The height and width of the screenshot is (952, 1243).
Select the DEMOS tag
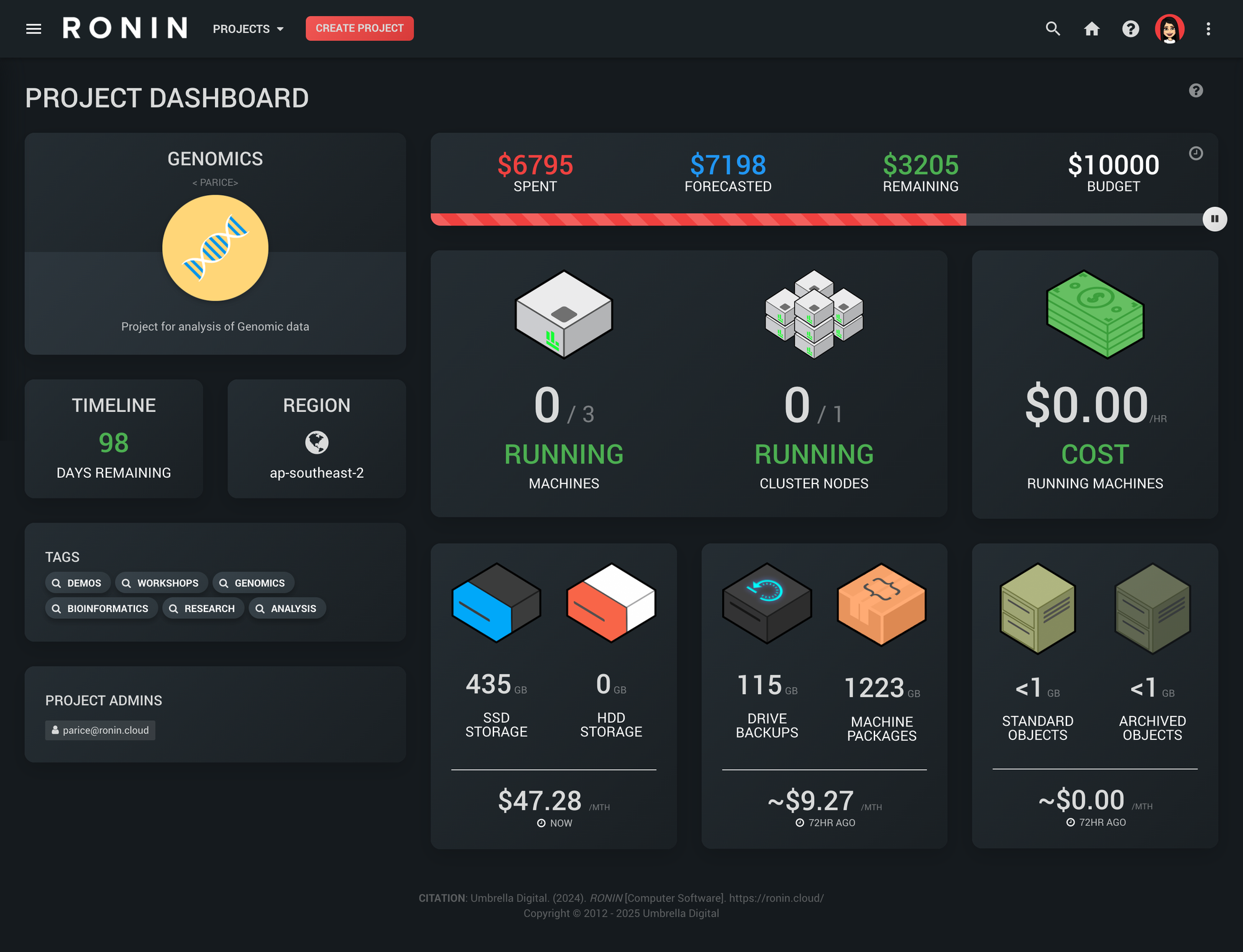[77, 583]
